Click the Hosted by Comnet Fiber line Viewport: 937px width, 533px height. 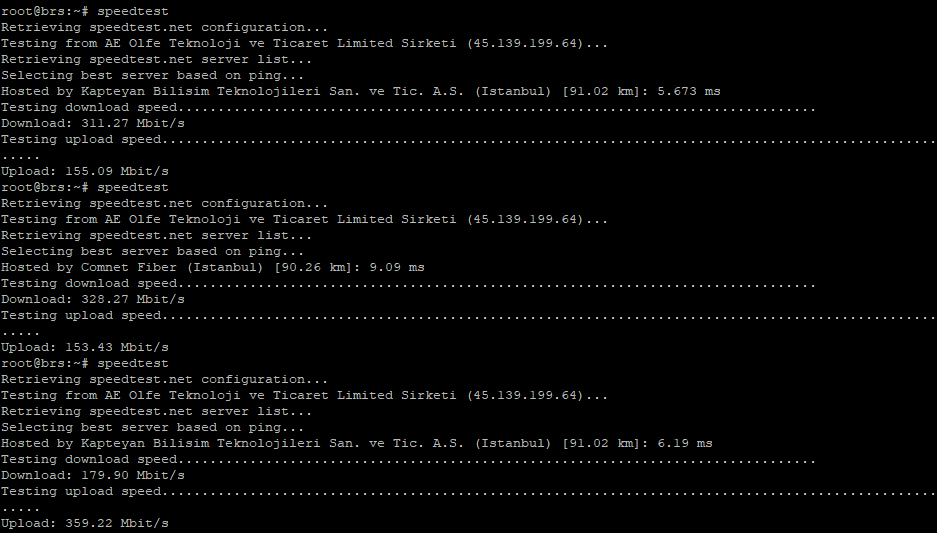(x=213, y=268)
